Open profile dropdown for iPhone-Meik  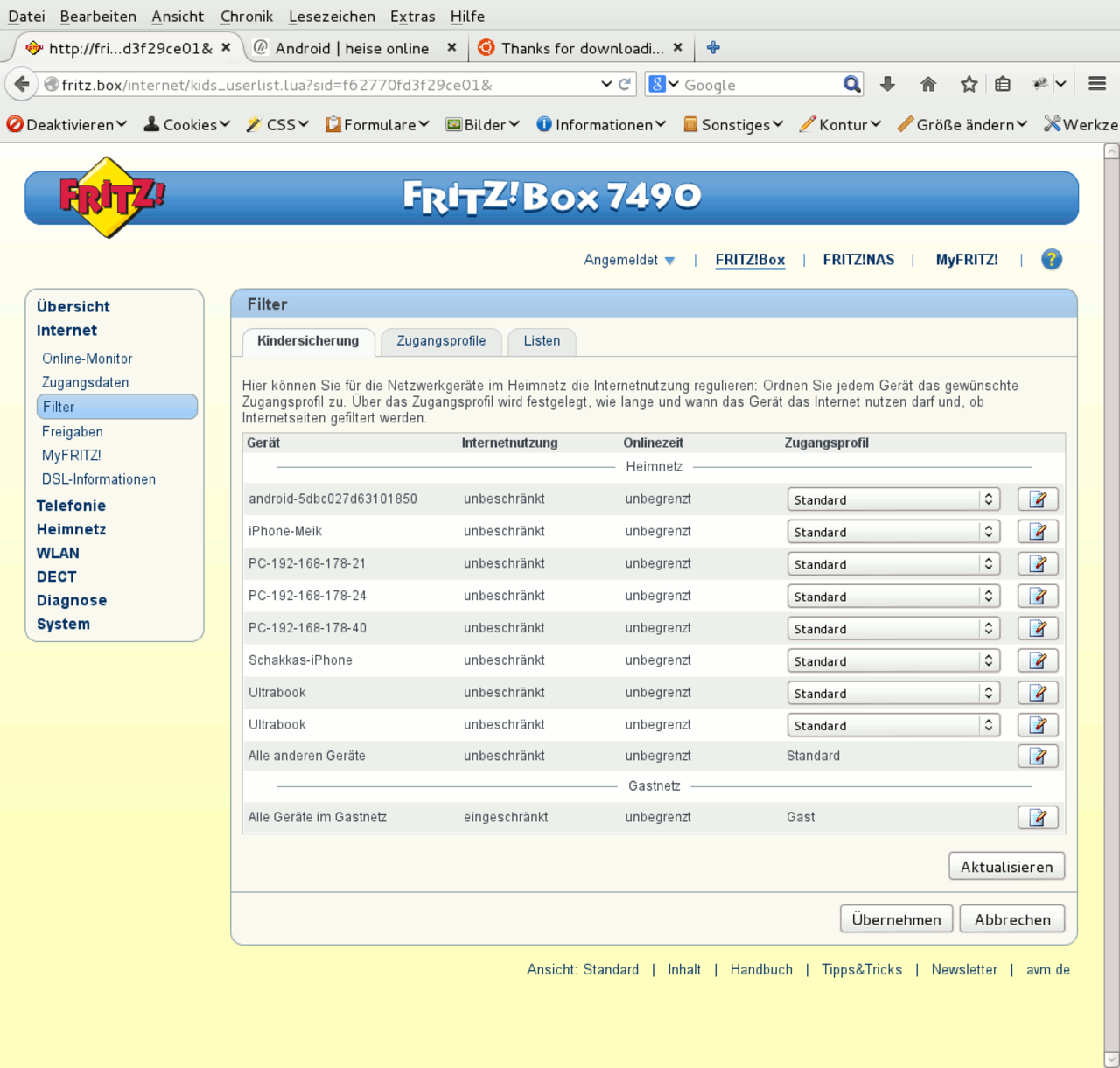click(x=893, y=532)
